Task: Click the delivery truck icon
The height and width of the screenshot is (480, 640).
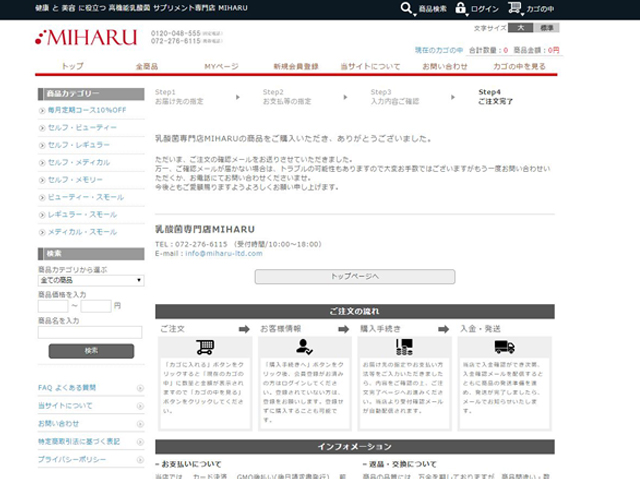Action: [x=504, y=347]
